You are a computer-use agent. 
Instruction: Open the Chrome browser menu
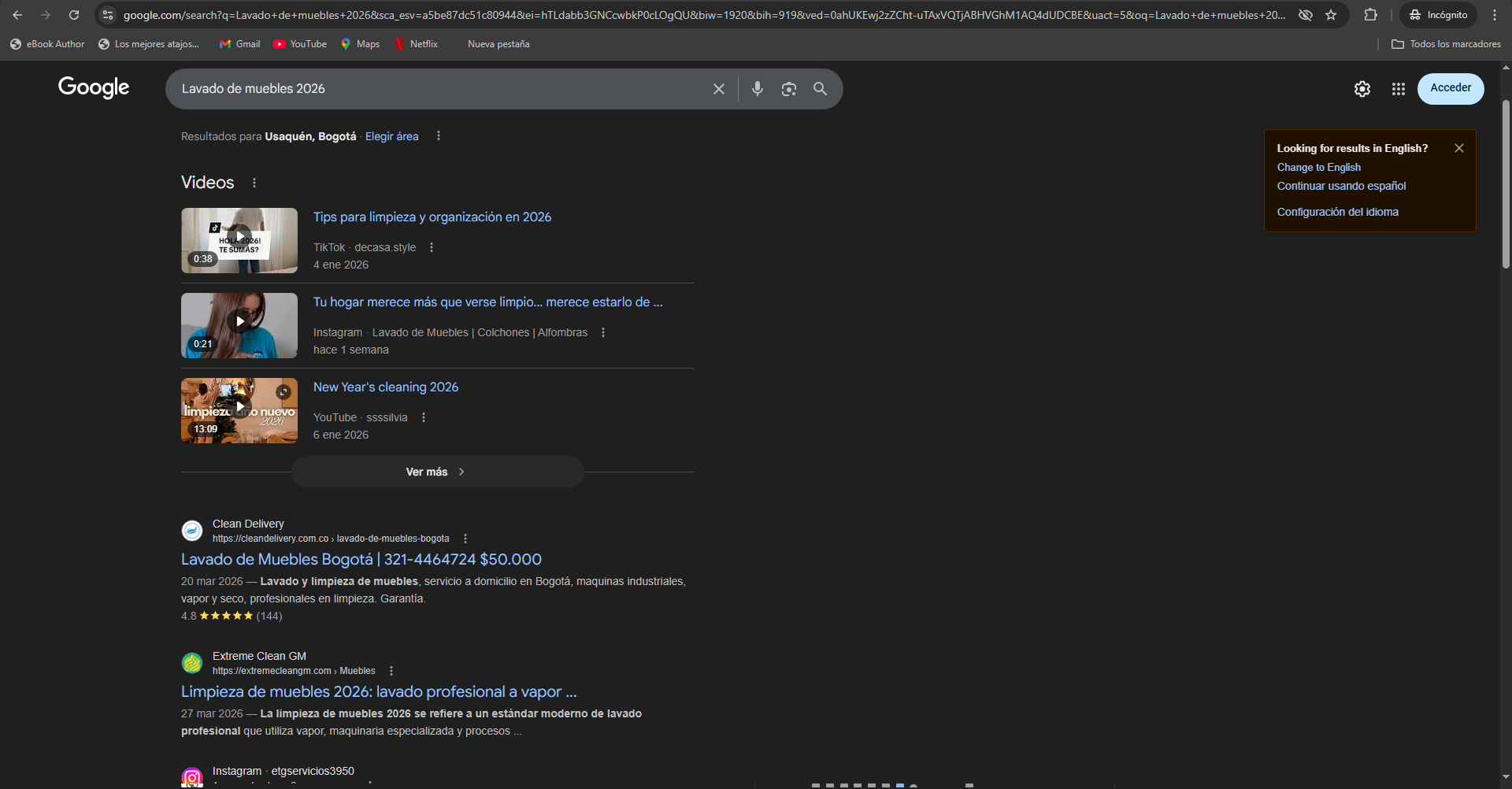(1495, 15)
